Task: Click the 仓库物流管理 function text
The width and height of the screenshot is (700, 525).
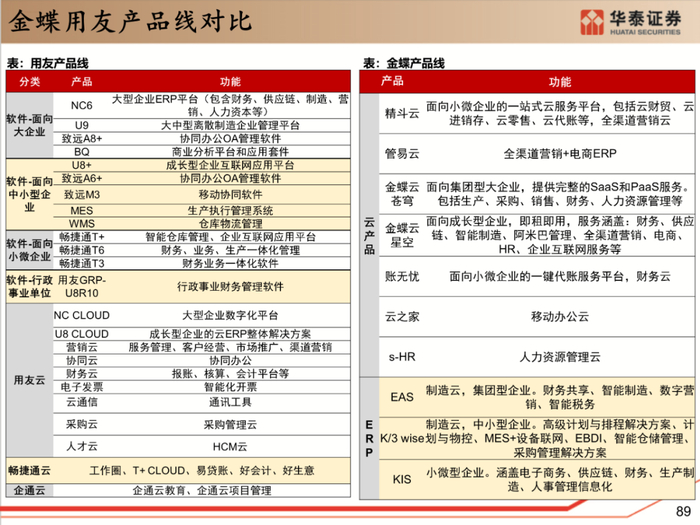Action: (230, 223)
